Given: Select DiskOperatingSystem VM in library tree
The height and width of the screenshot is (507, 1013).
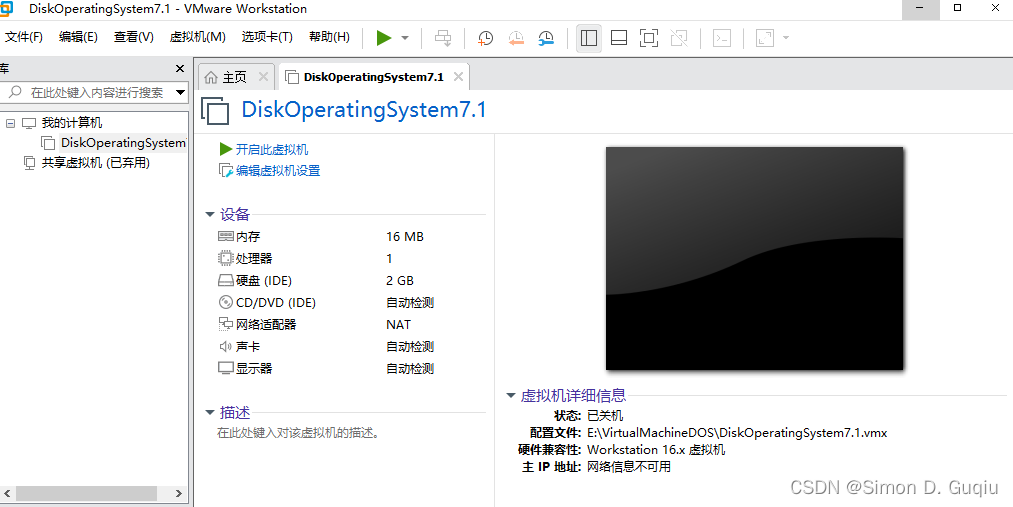Looking at the screenshot, I should [x=123, y=143].
